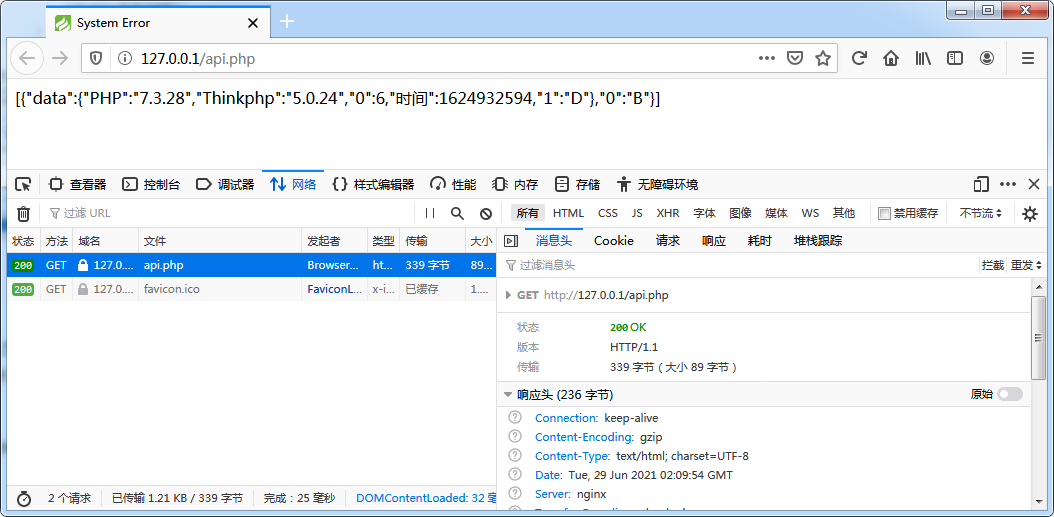Close the developer tools panel
The width and height of the screenshot is (1054, 517).
pos(1034,184)
